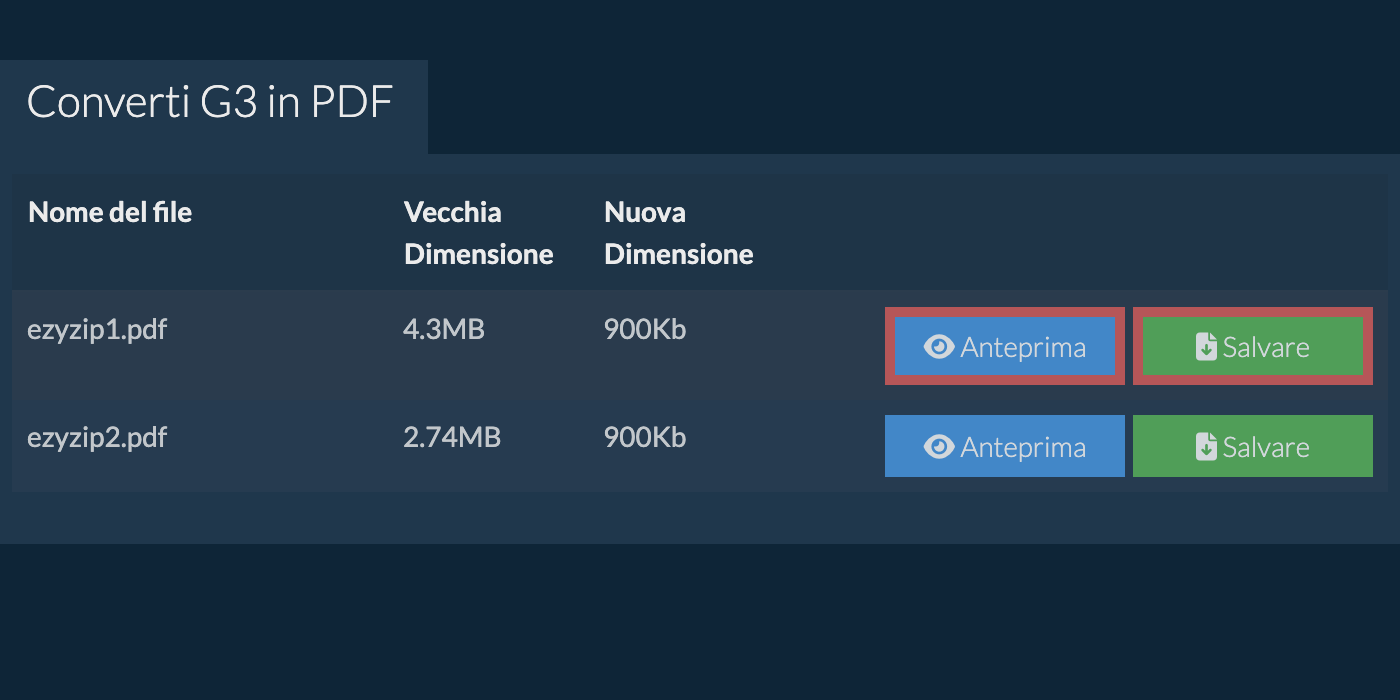Click the 900Kb new size for ezyzip2.pdf

click(645, 438)
